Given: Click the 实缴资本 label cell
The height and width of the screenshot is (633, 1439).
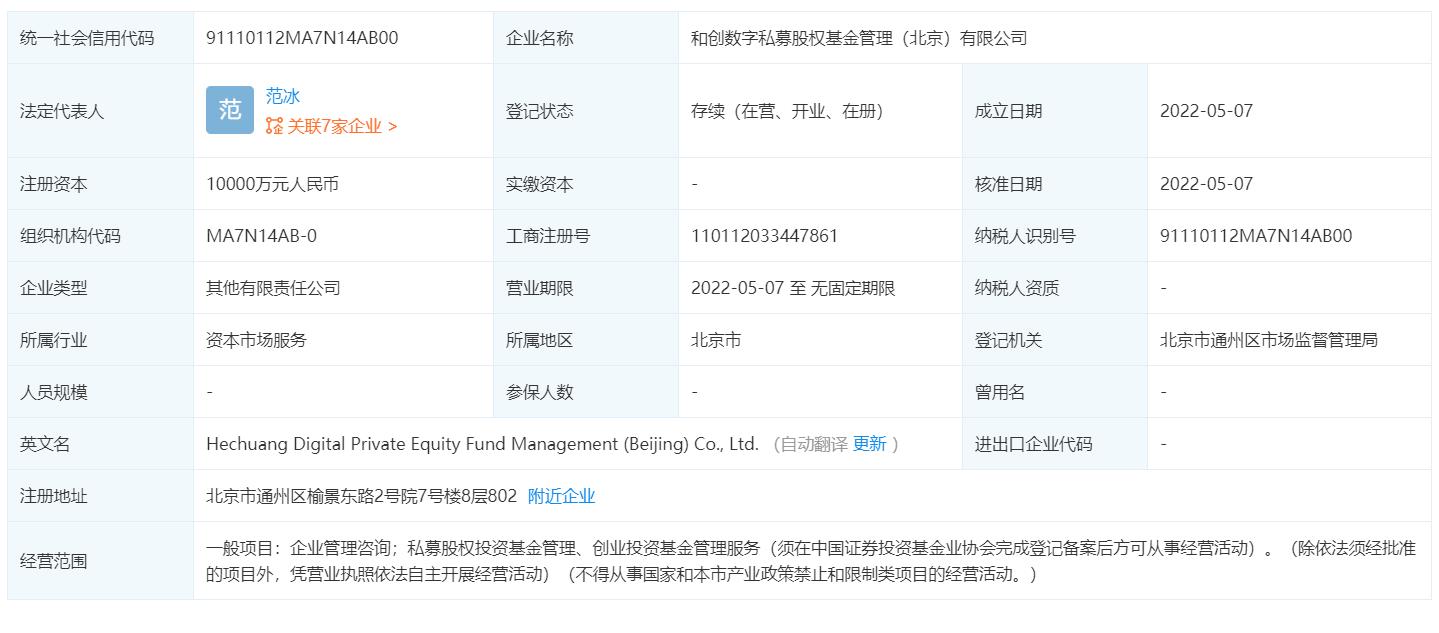Looking at the screenshot, I should click(x=586, y=184).
